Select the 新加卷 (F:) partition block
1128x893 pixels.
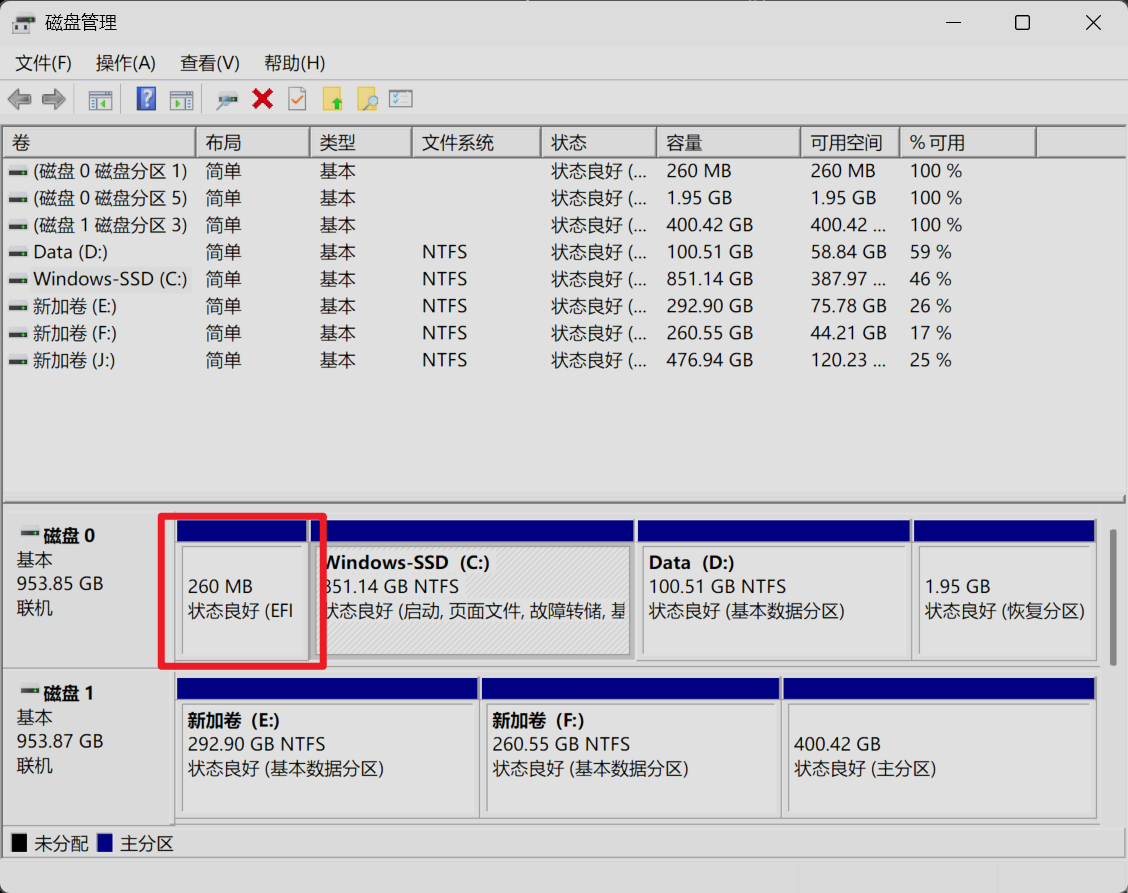[631, 748]
